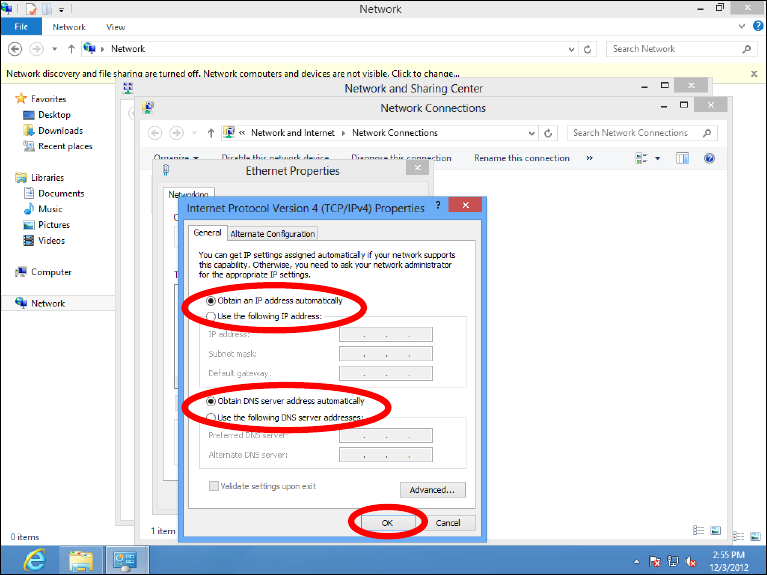
Task: Click Rename this connection
Action: [x=521, y=158]
